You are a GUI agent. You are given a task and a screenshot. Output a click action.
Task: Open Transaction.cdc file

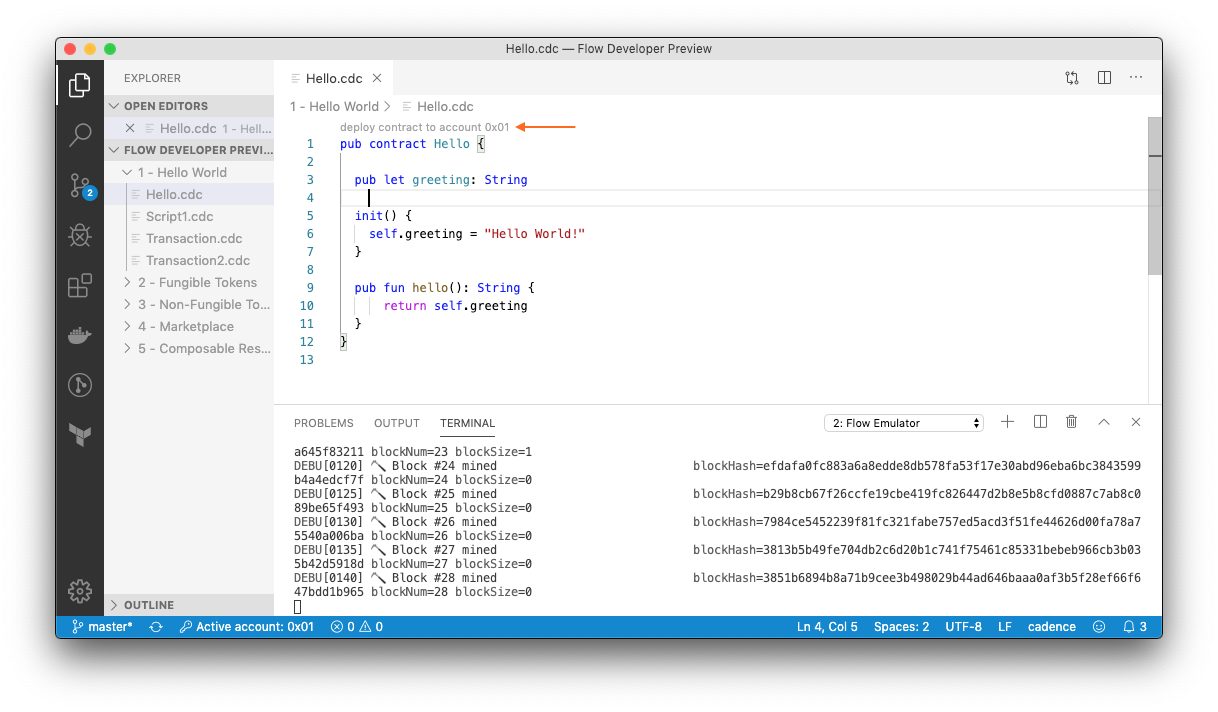point(189,238)
